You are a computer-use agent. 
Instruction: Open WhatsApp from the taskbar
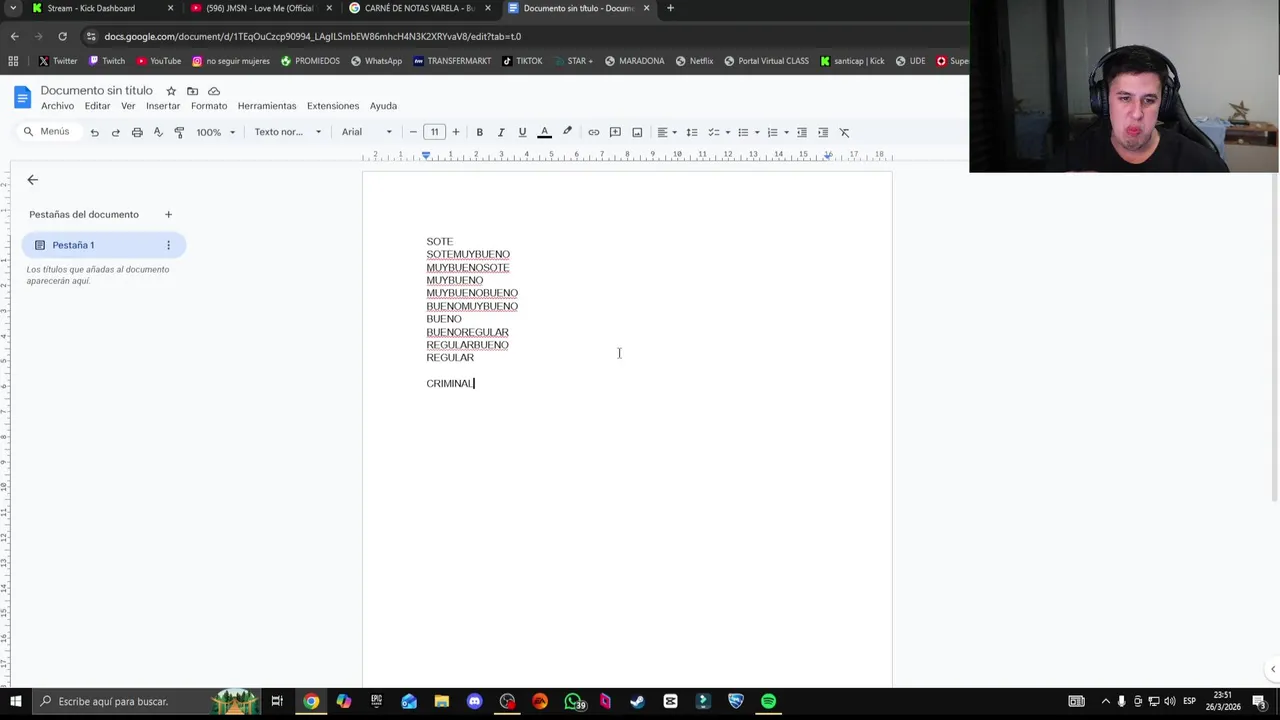pyautogui.click(x=572, y=701)
